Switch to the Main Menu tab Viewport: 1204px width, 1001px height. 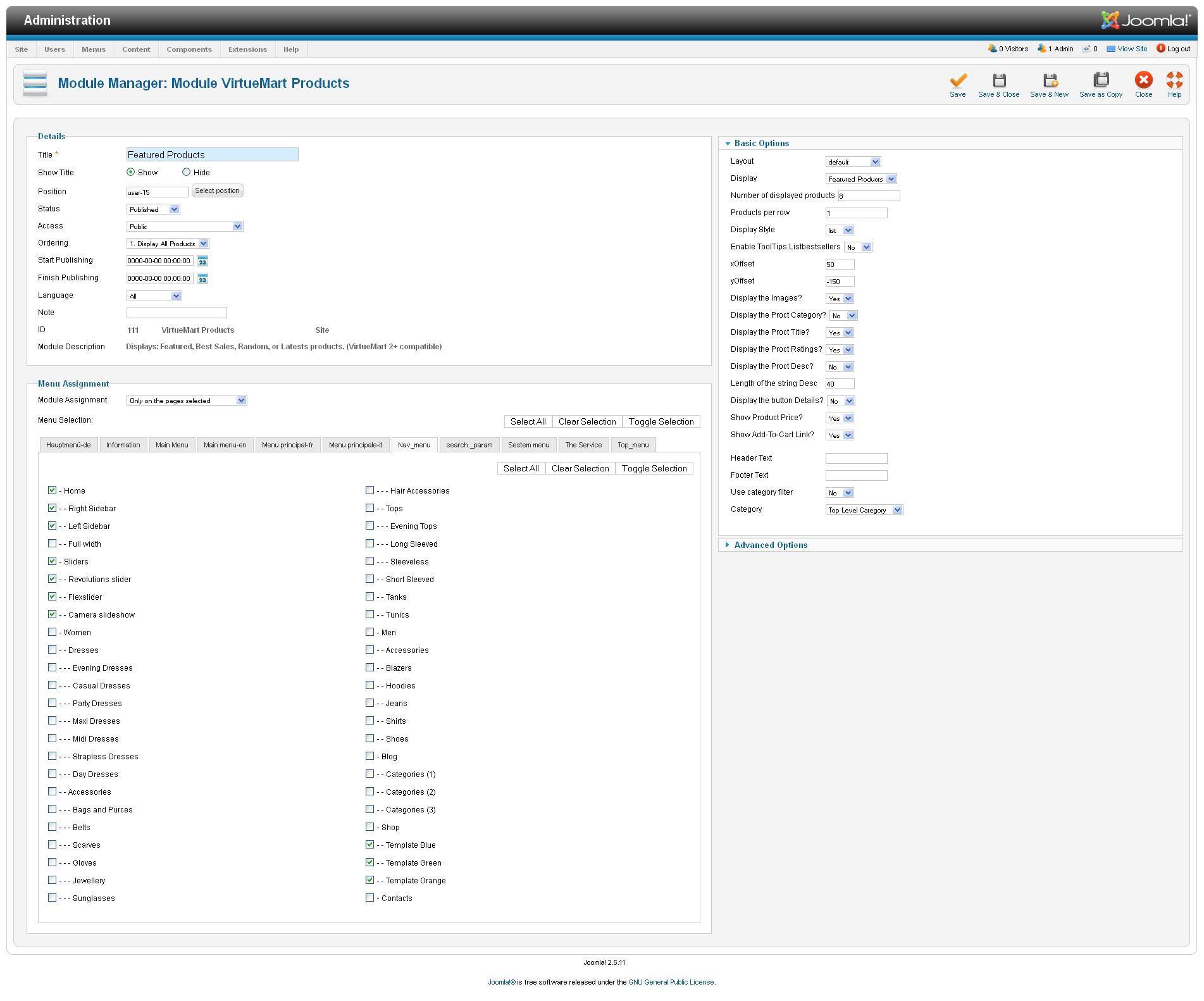[x=171, y=445]
